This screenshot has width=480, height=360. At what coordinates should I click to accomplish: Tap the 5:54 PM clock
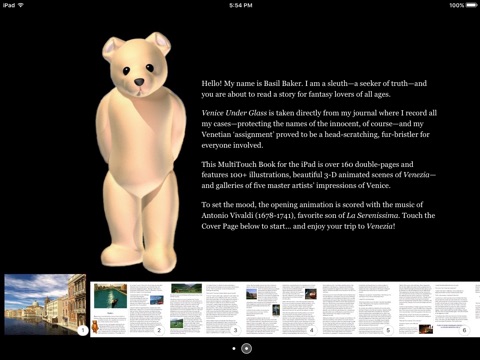pos(240,5)
